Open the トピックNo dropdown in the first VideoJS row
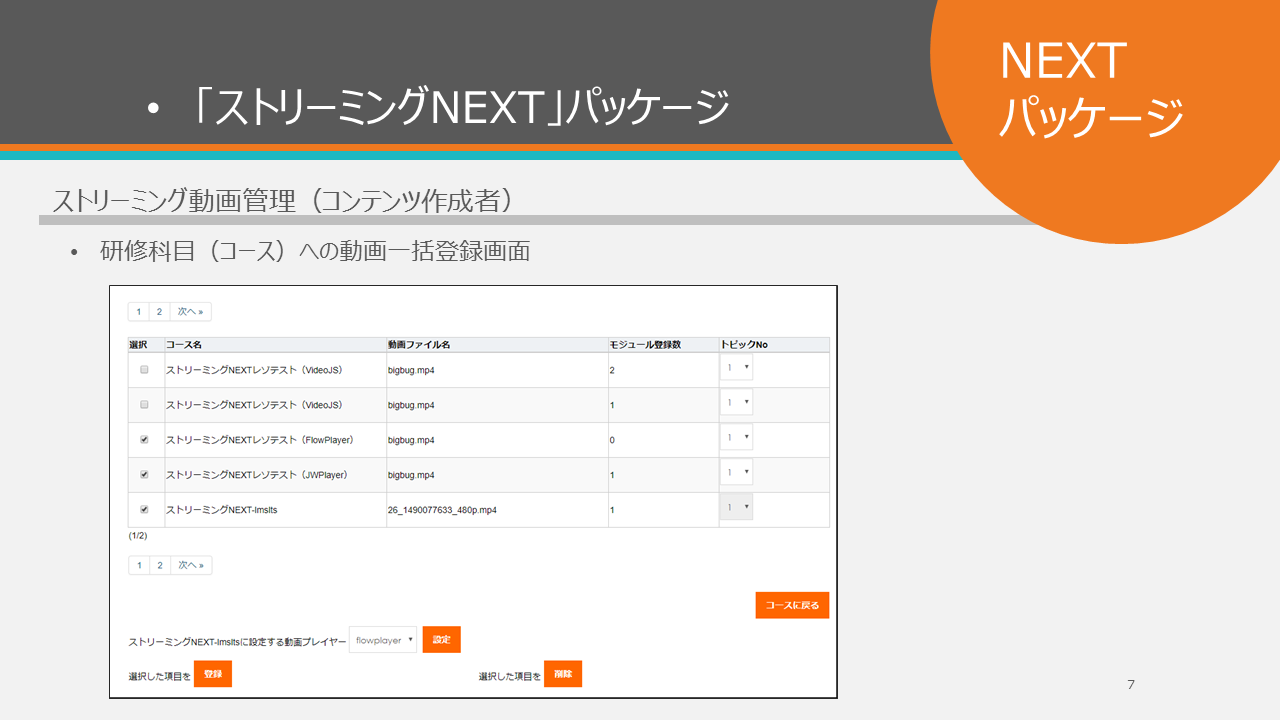The image size is (1280, 720). pos(737,368)
